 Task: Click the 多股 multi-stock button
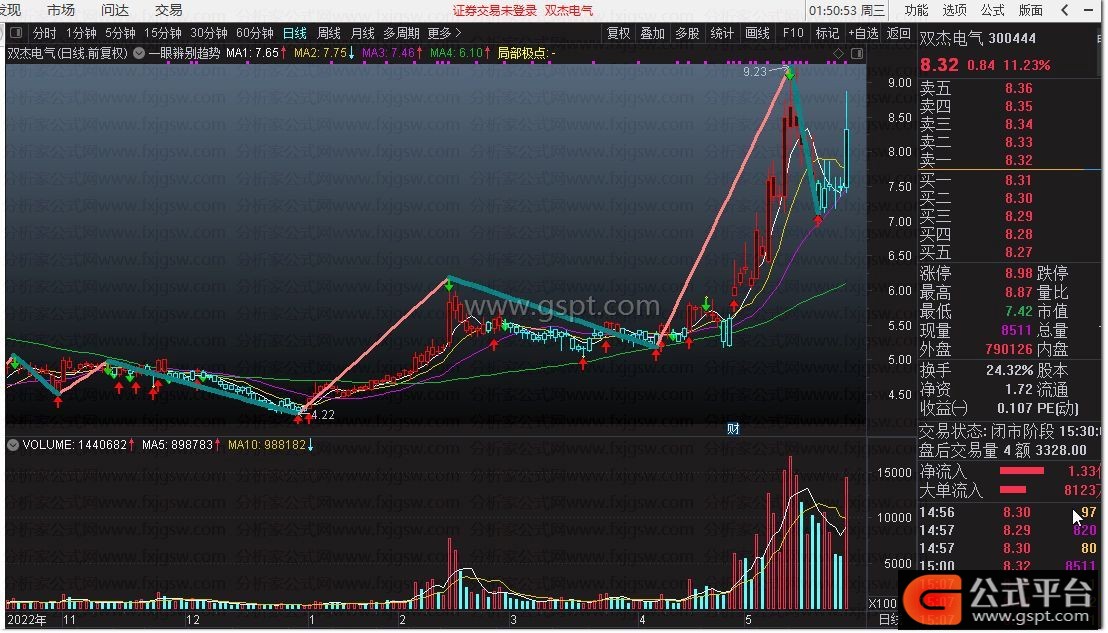coord(687,33)
